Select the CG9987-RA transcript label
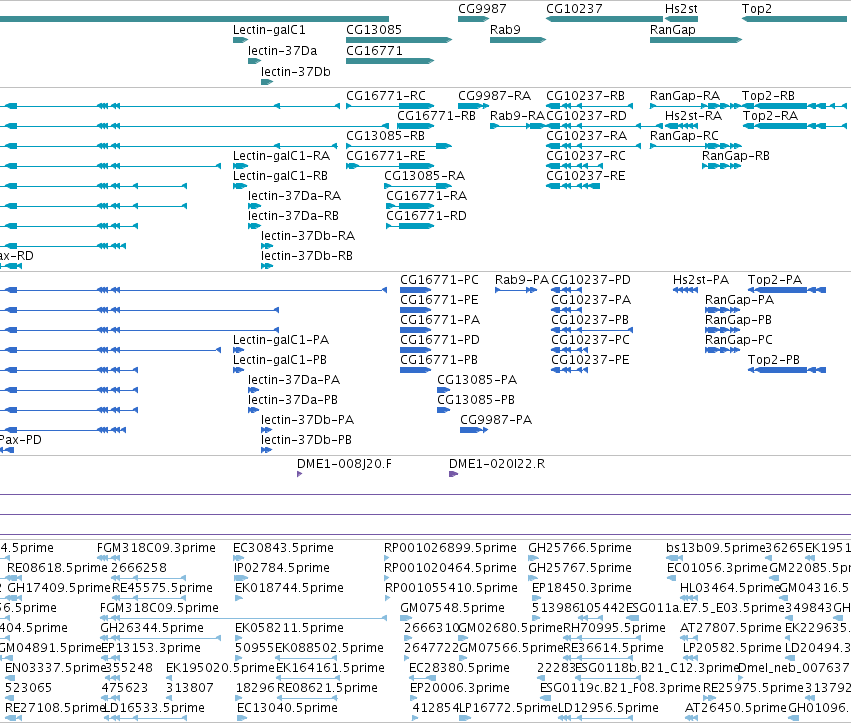This screenshot has height=723, width=851. [494, 96]
